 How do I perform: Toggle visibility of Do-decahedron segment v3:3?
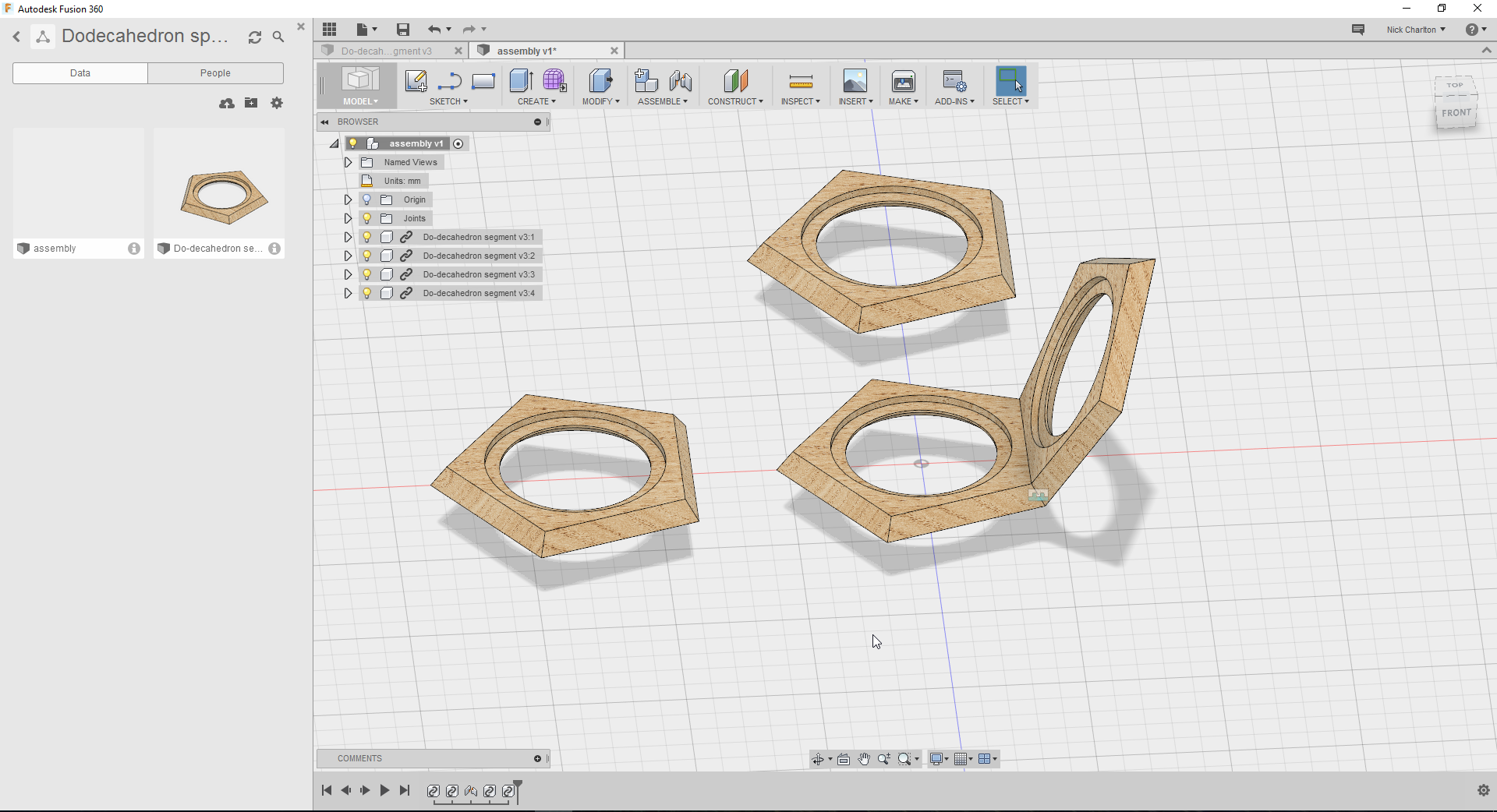click(367, 274)
